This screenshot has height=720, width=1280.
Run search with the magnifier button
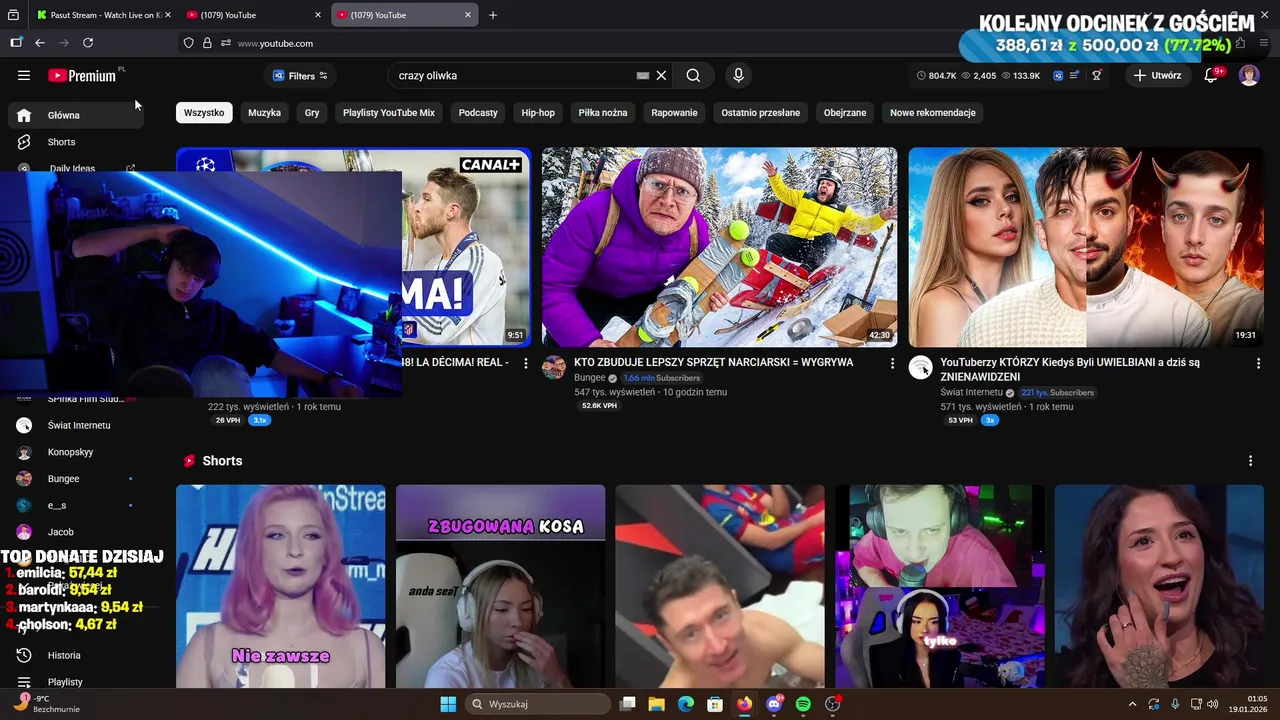pyautogui.click(x=693, y=75)
